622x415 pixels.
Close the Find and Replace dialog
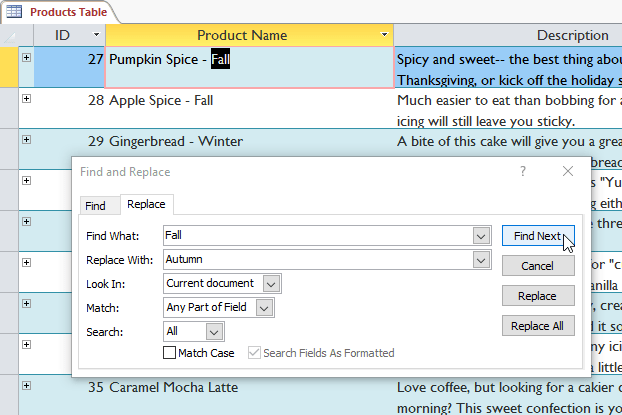coord(568,172)
